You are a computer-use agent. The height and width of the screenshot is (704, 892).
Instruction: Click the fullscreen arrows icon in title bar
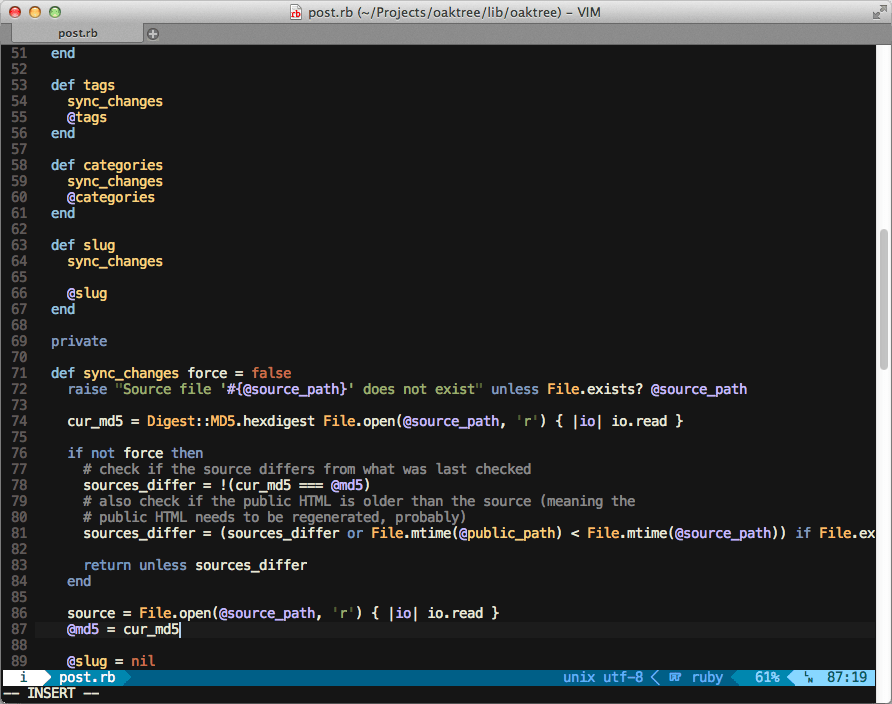click(x=879, y=12)
